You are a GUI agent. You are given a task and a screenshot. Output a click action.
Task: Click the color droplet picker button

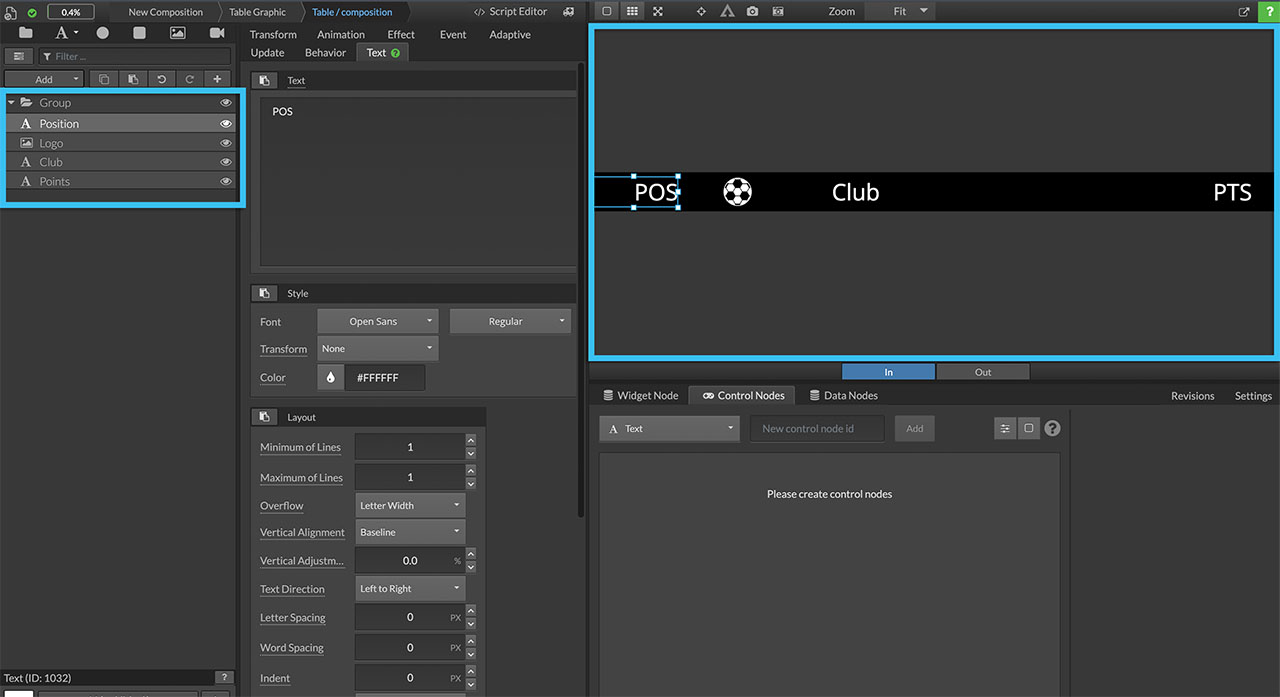pyautogui.click(x=330, y=377)
